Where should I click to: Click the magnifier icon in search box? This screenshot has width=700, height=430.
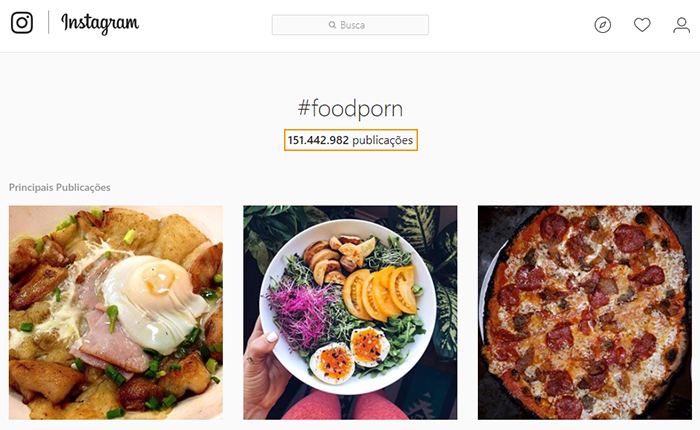coord(332,25)
